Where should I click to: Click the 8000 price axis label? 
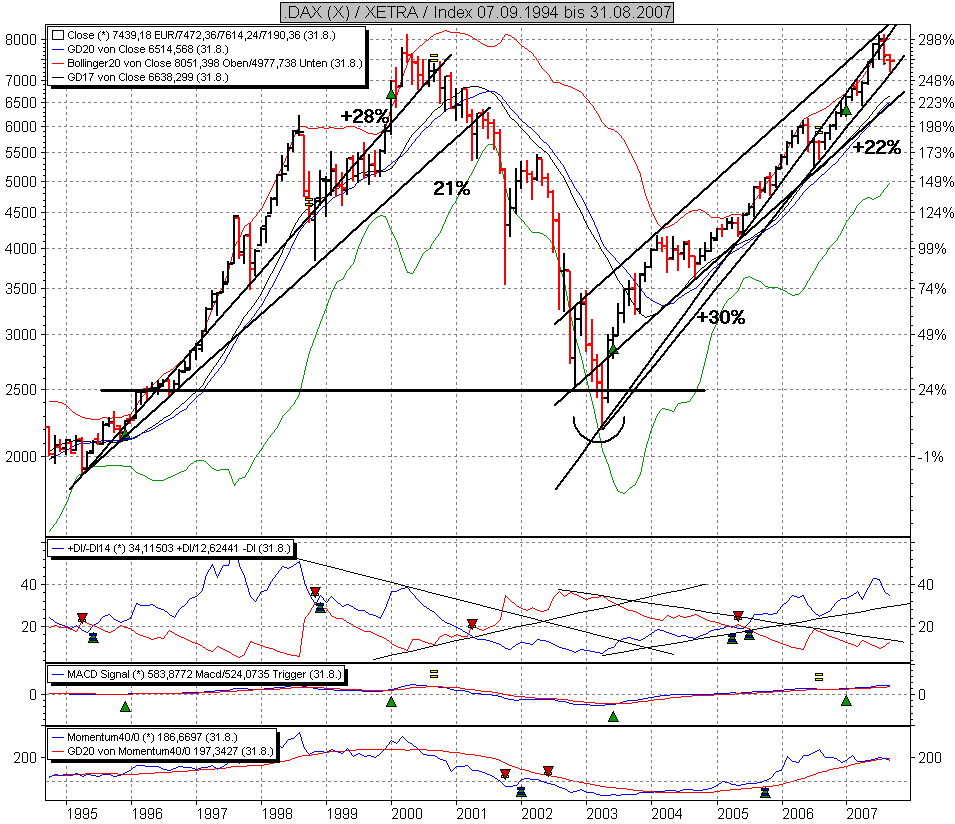click(21, 40)
